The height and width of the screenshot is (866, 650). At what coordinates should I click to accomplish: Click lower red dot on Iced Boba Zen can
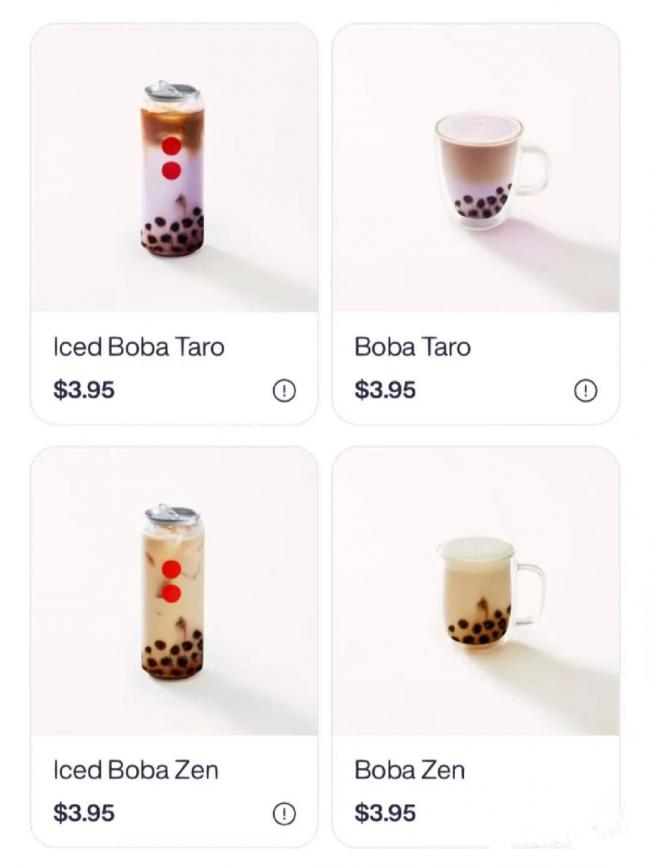tap(171, 593)
